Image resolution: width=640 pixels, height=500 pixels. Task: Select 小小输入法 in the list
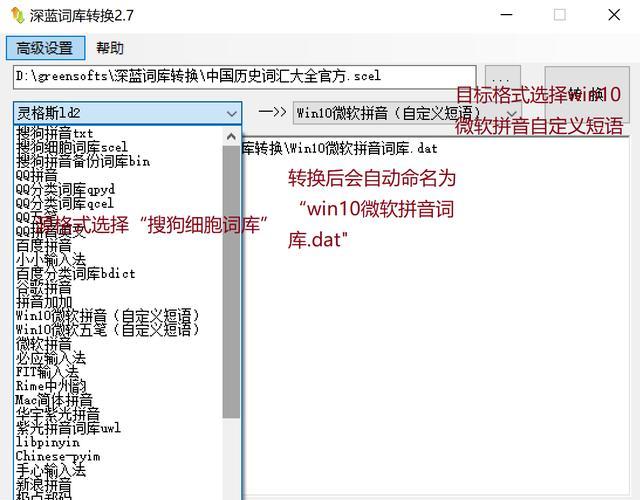pos(51,260)
